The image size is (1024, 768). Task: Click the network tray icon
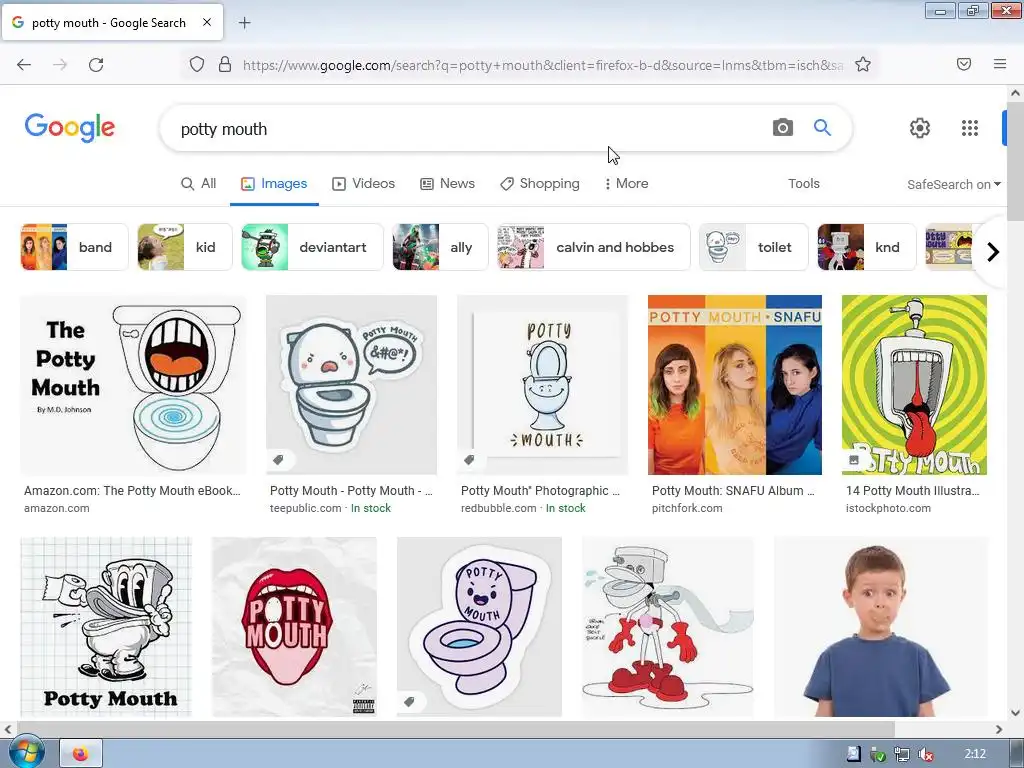pos(902,754)
